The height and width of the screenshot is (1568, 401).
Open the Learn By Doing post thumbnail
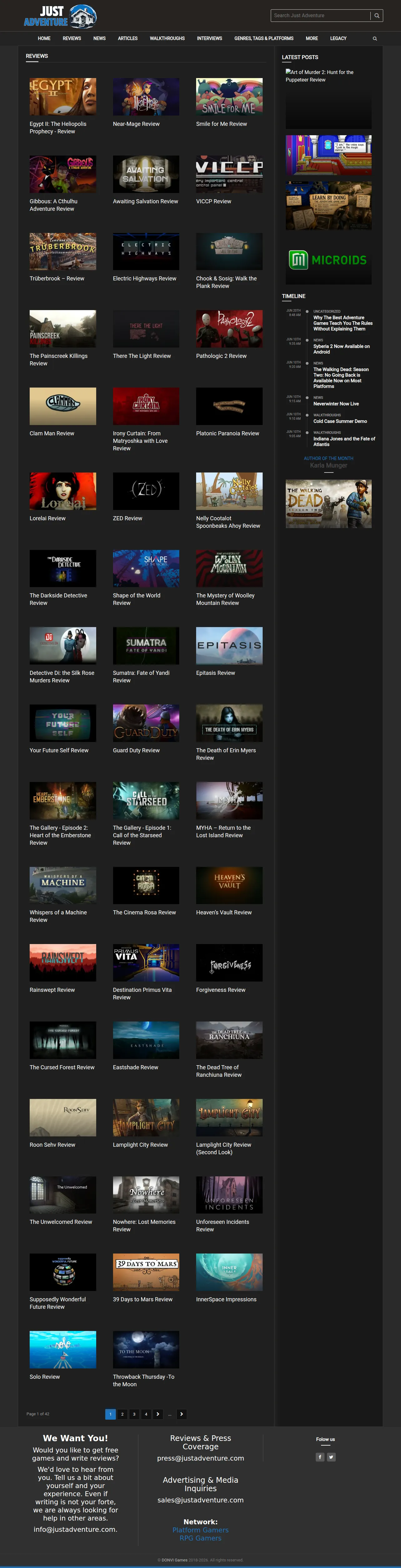click(x=329, y=206)
